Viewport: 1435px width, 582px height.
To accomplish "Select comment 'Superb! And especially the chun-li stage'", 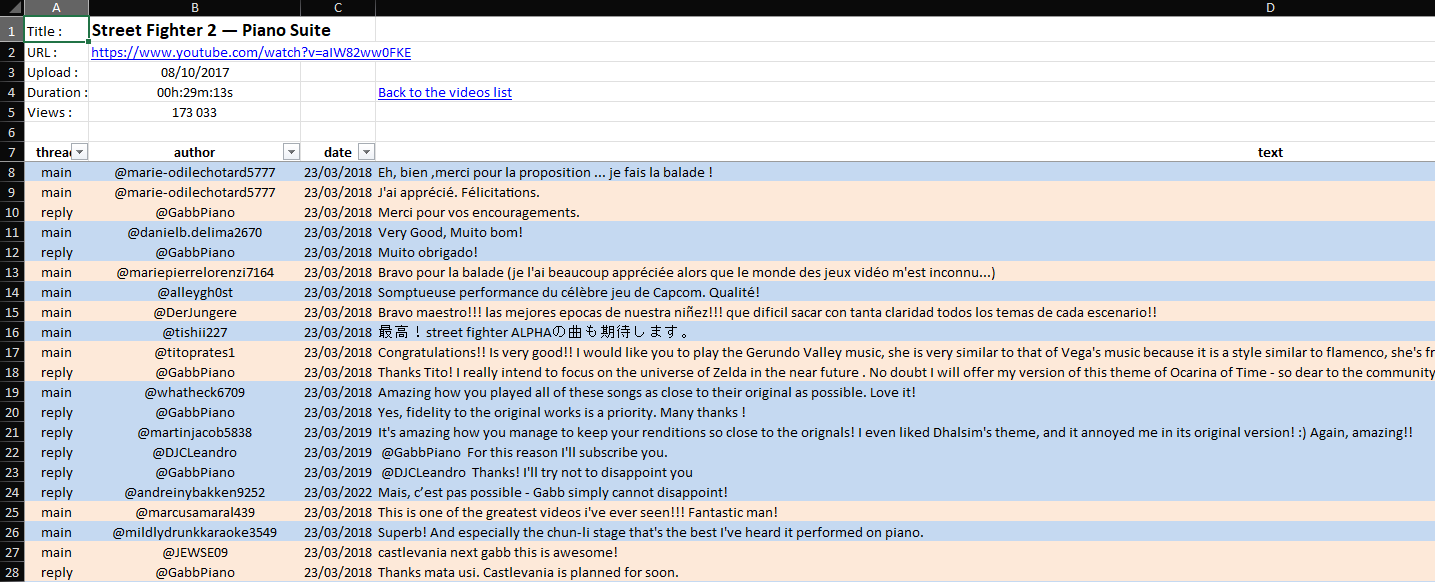I will tap(905, 532).
